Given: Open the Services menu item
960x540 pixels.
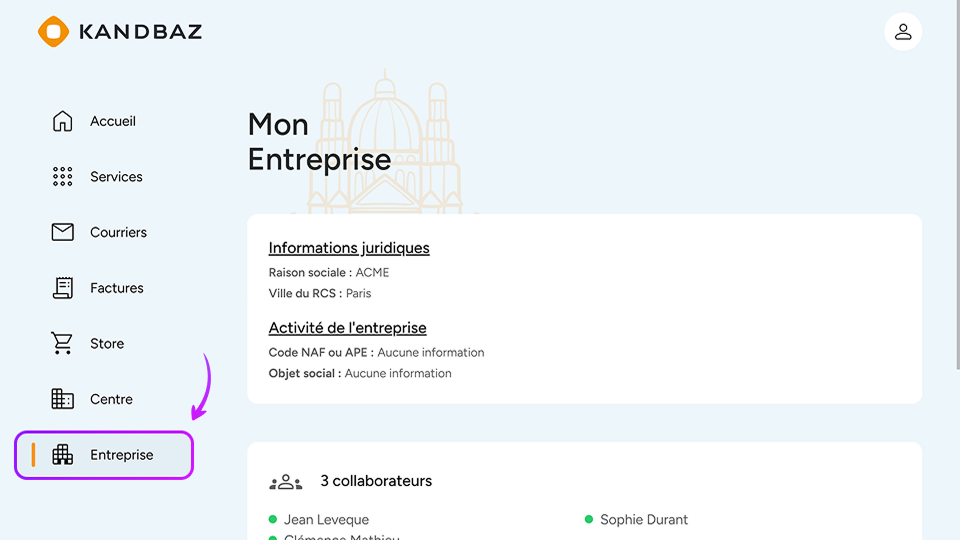Looking at the screenshot, I should tap(116, 177).
